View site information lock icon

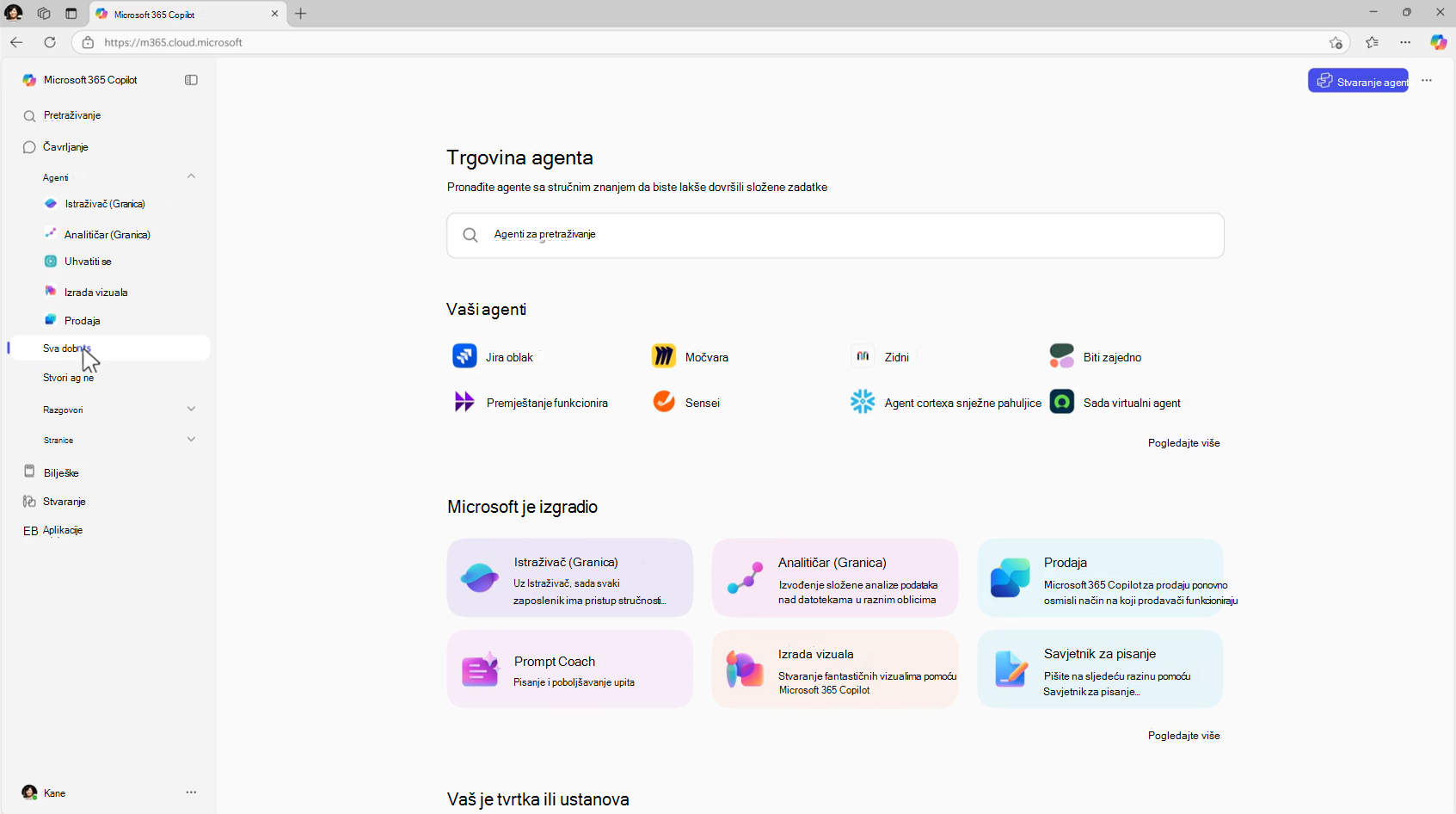(88, 42)
